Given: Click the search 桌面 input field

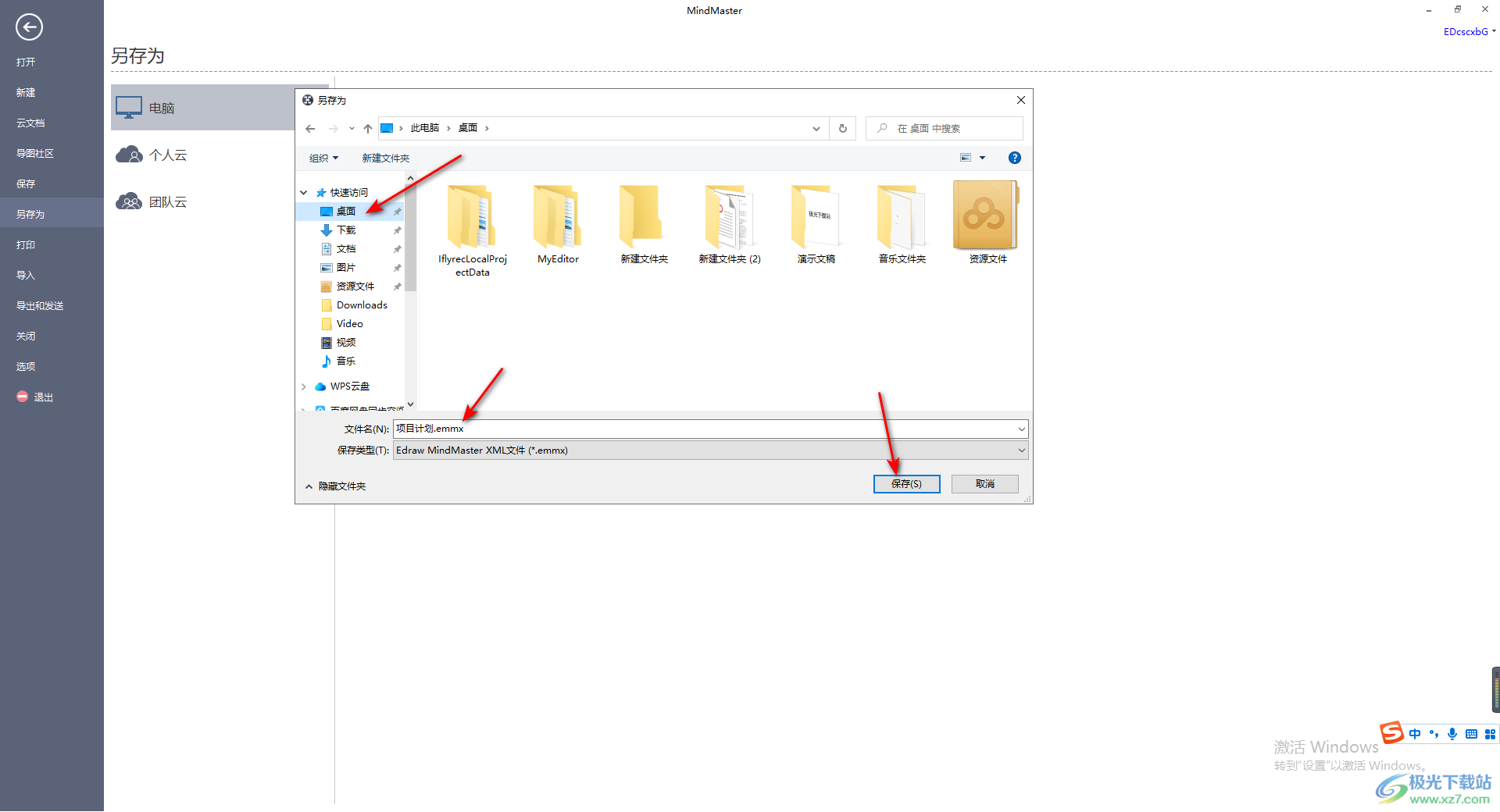Looking at the screenshot, I should 944,129.
